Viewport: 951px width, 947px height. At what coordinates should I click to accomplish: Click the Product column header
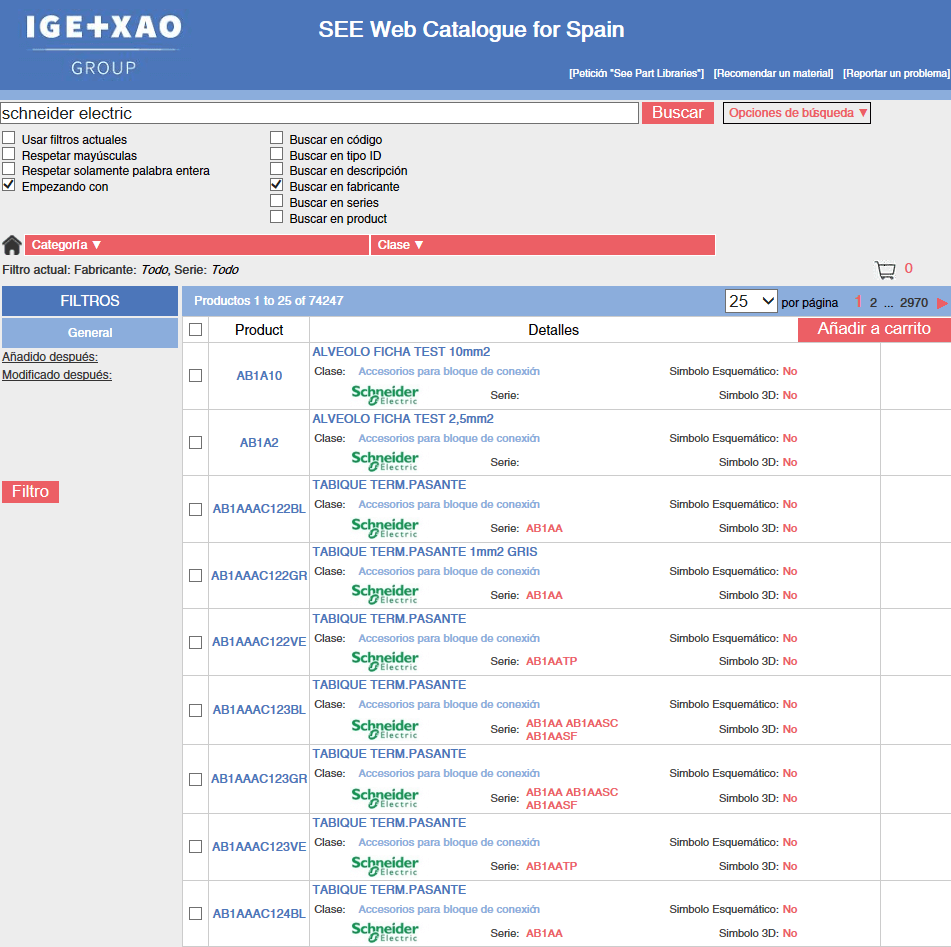(x=259, y=329)
